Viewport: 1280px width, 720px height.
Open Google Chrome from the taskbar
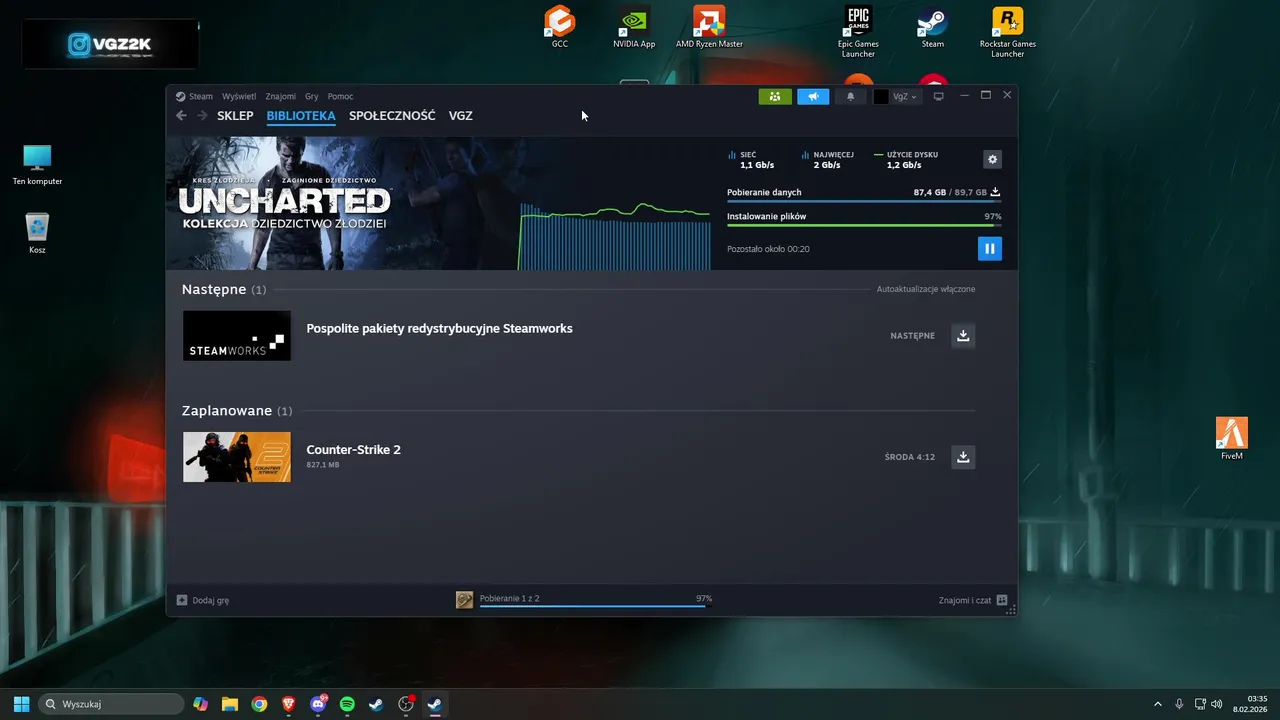click(259, 704)
